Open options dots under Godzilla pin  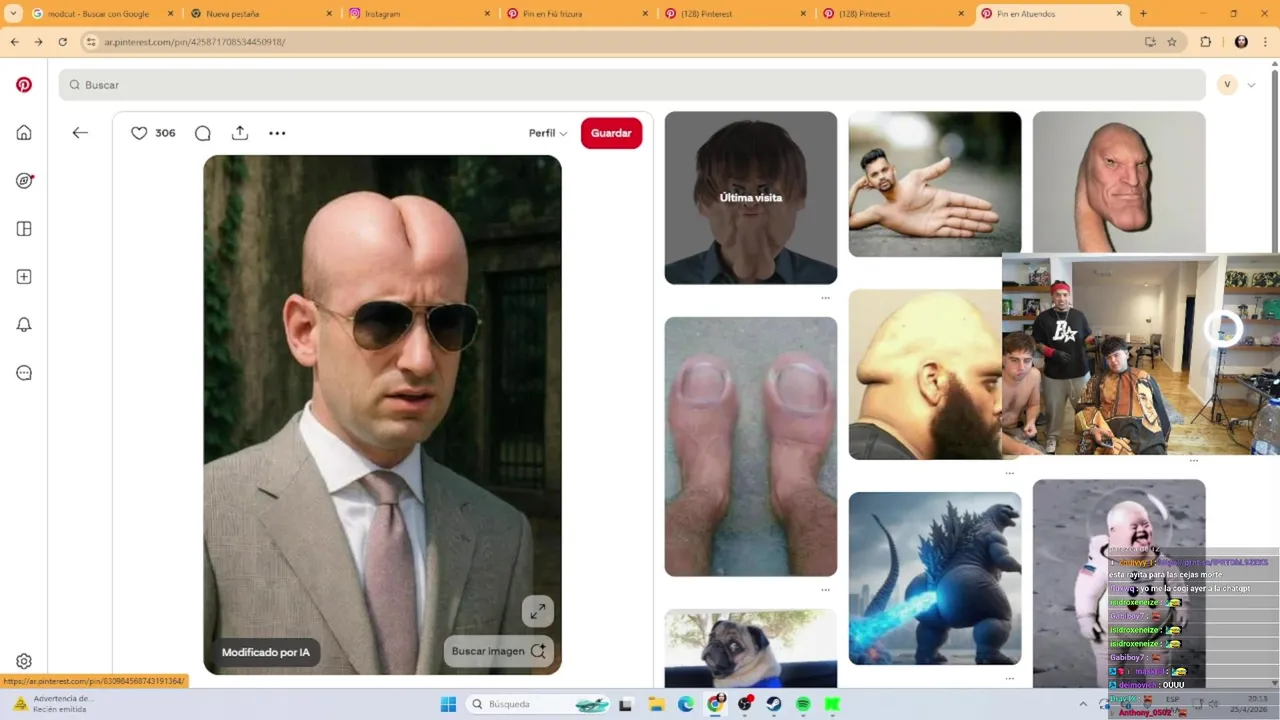[x=1009, y=678]
